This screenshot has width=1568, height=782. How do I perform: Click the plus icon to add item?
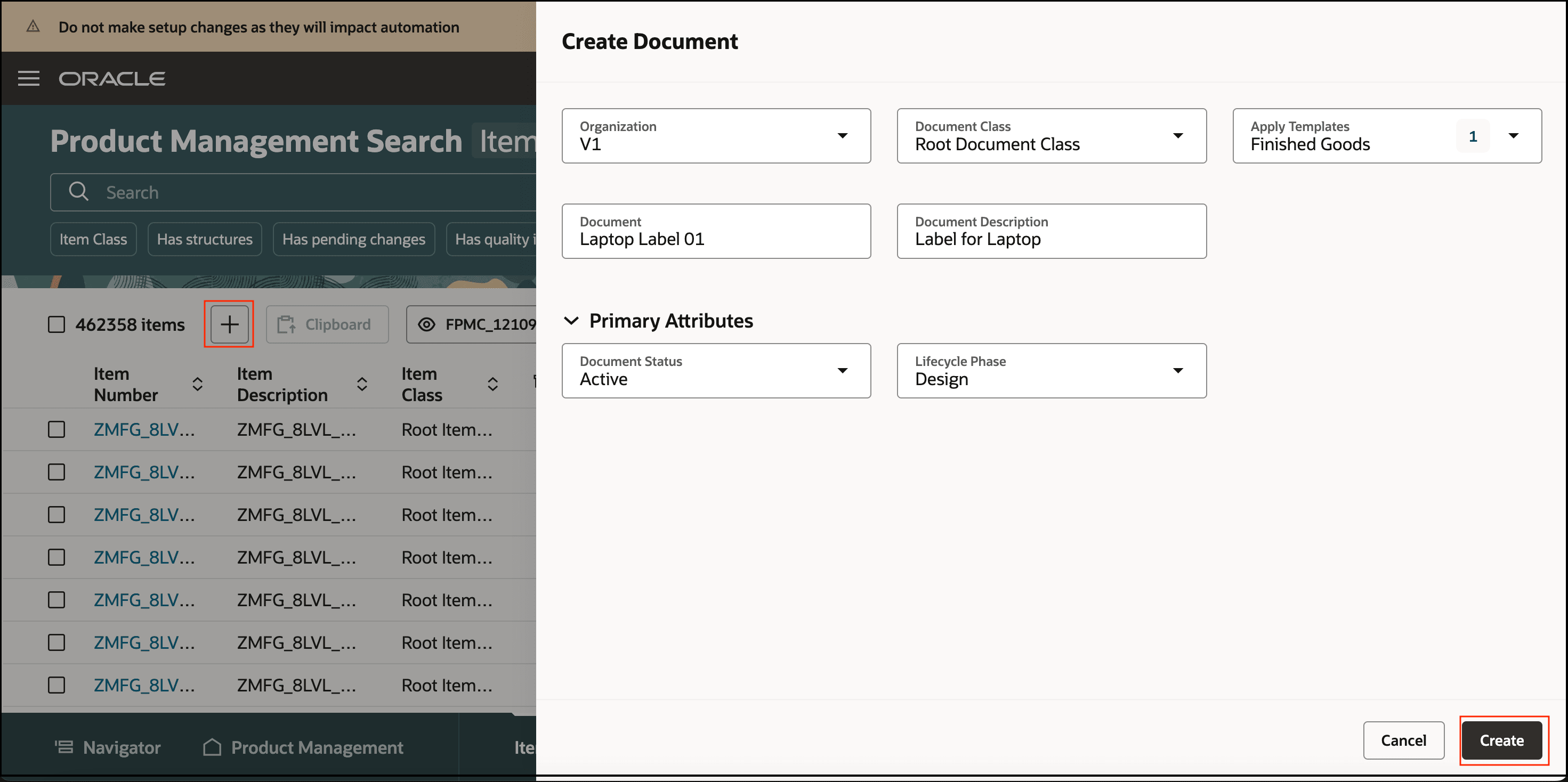(229, 324)
